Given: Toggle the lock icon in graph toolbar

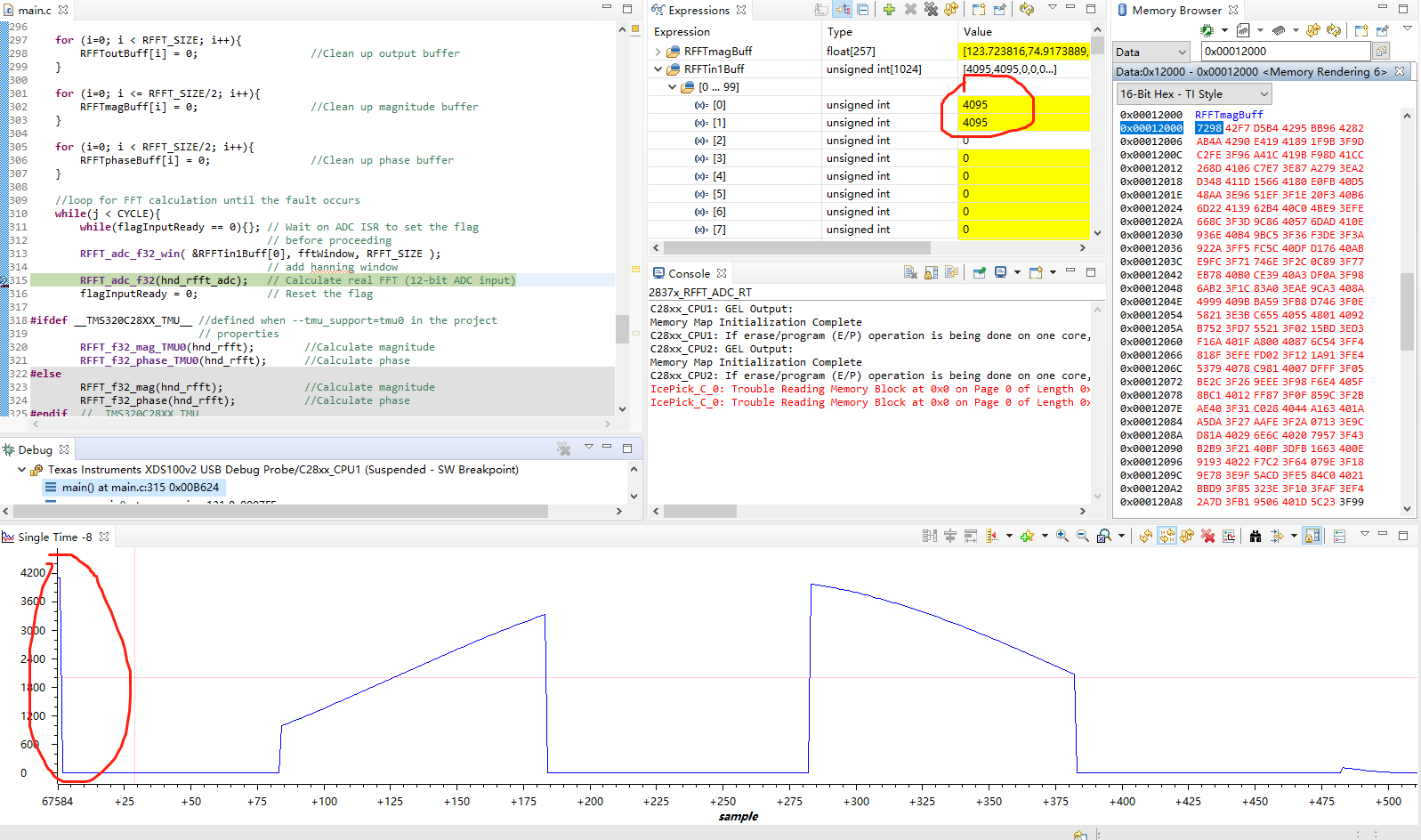Looking at the screenshot, I should 1312,536.
